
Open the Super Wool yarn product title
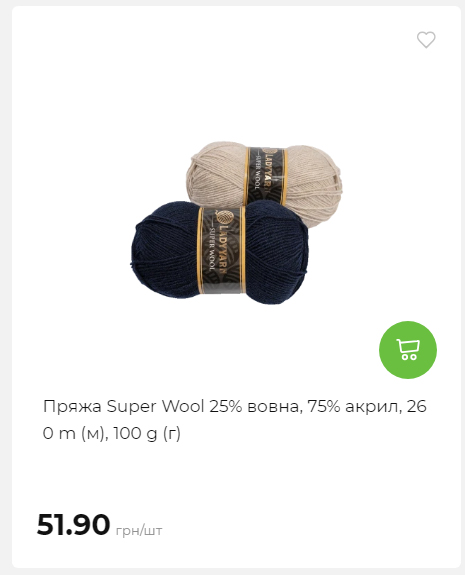point(235,420)
